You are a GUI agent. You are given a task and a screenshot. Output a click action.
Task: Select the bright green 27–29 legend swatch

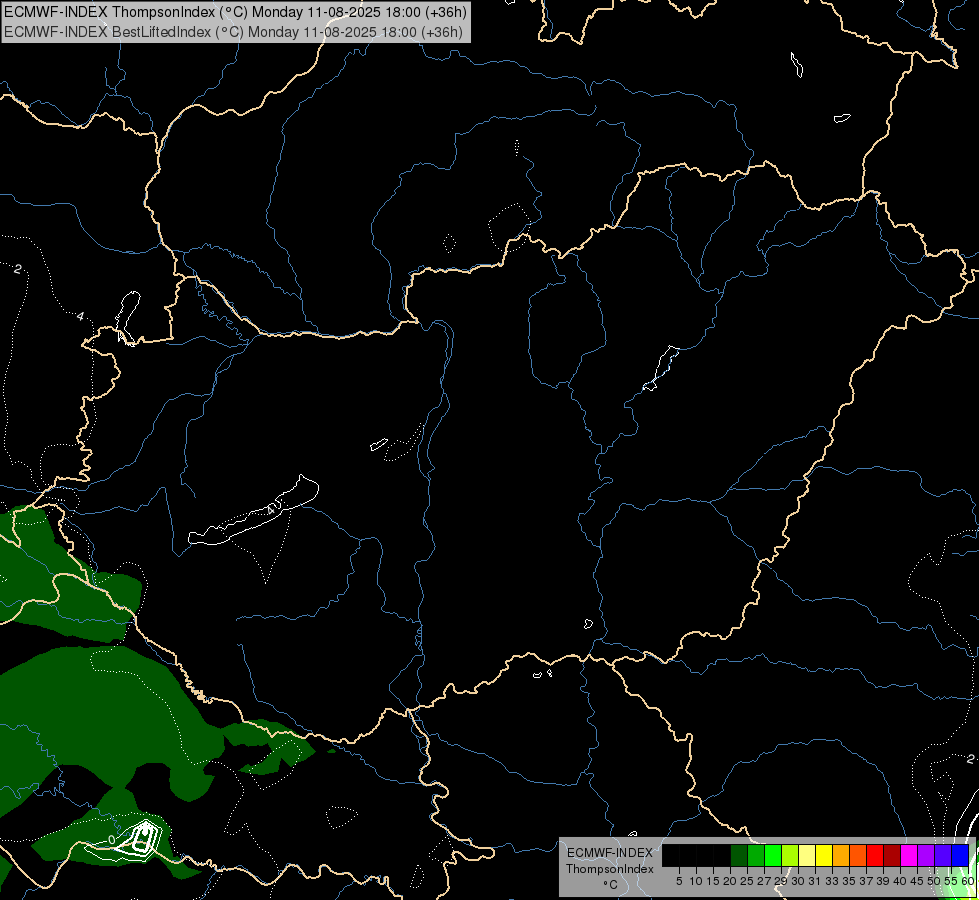[773, 855]
